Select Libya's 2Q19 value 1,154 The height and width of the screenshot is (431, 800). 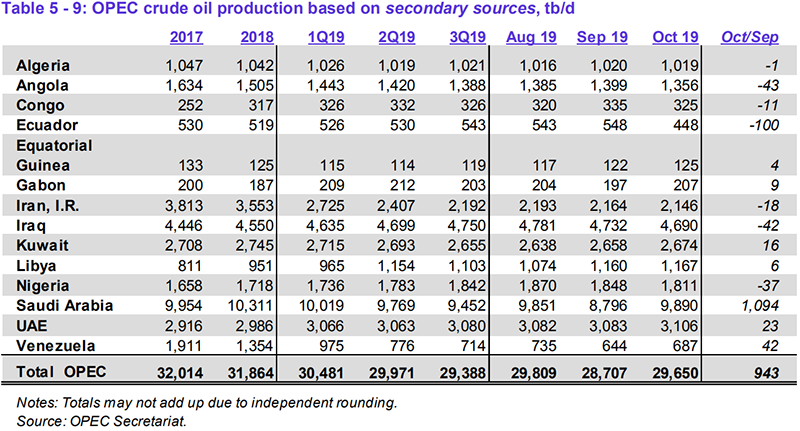(x=396, y=266)
